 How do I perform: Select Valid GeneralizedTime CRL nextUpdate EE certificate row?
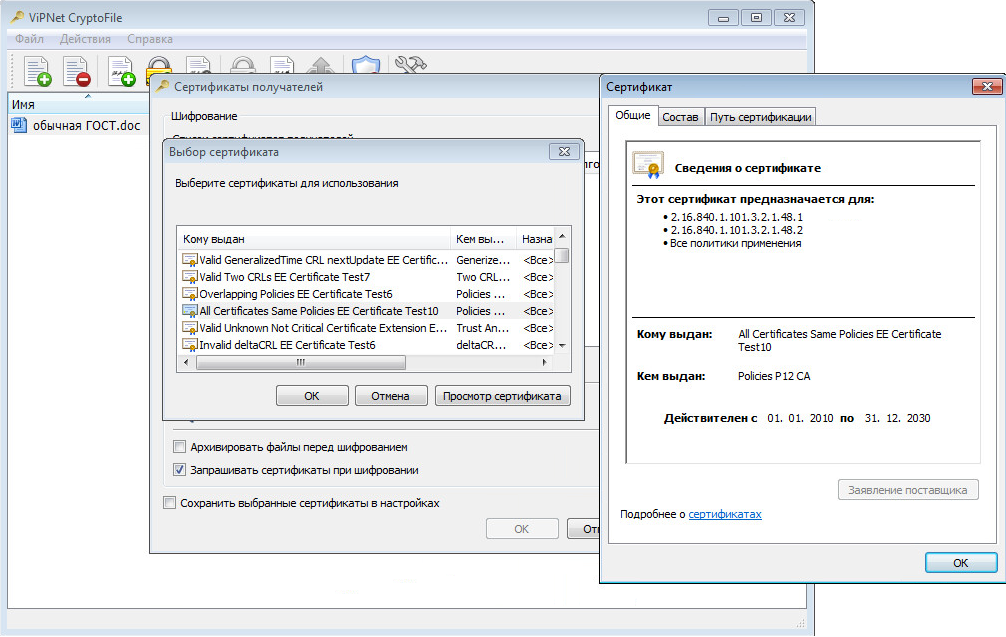tap(366, 260)
